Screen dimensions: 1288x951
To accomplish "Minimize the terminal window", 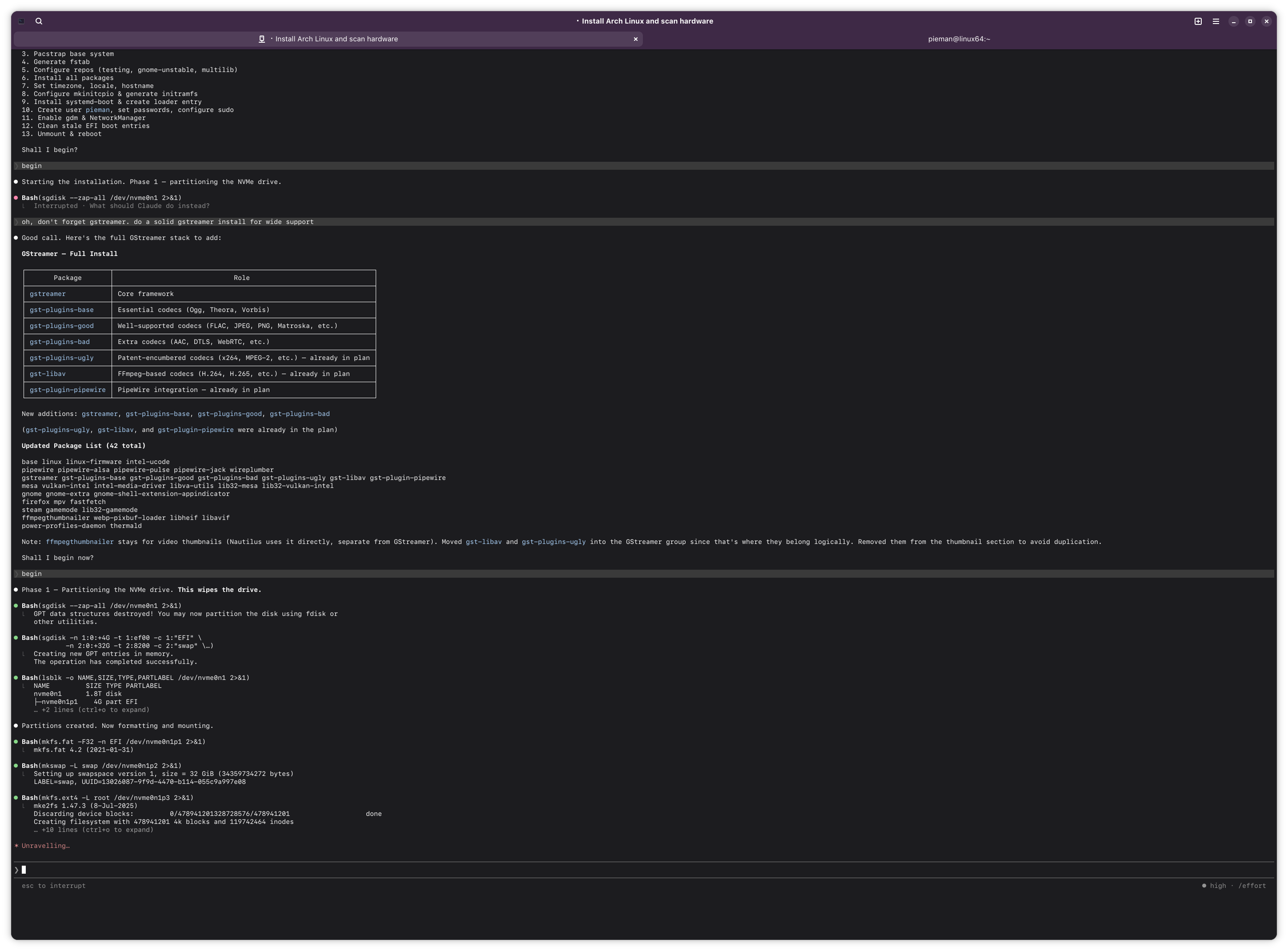I will point(1233,21).
